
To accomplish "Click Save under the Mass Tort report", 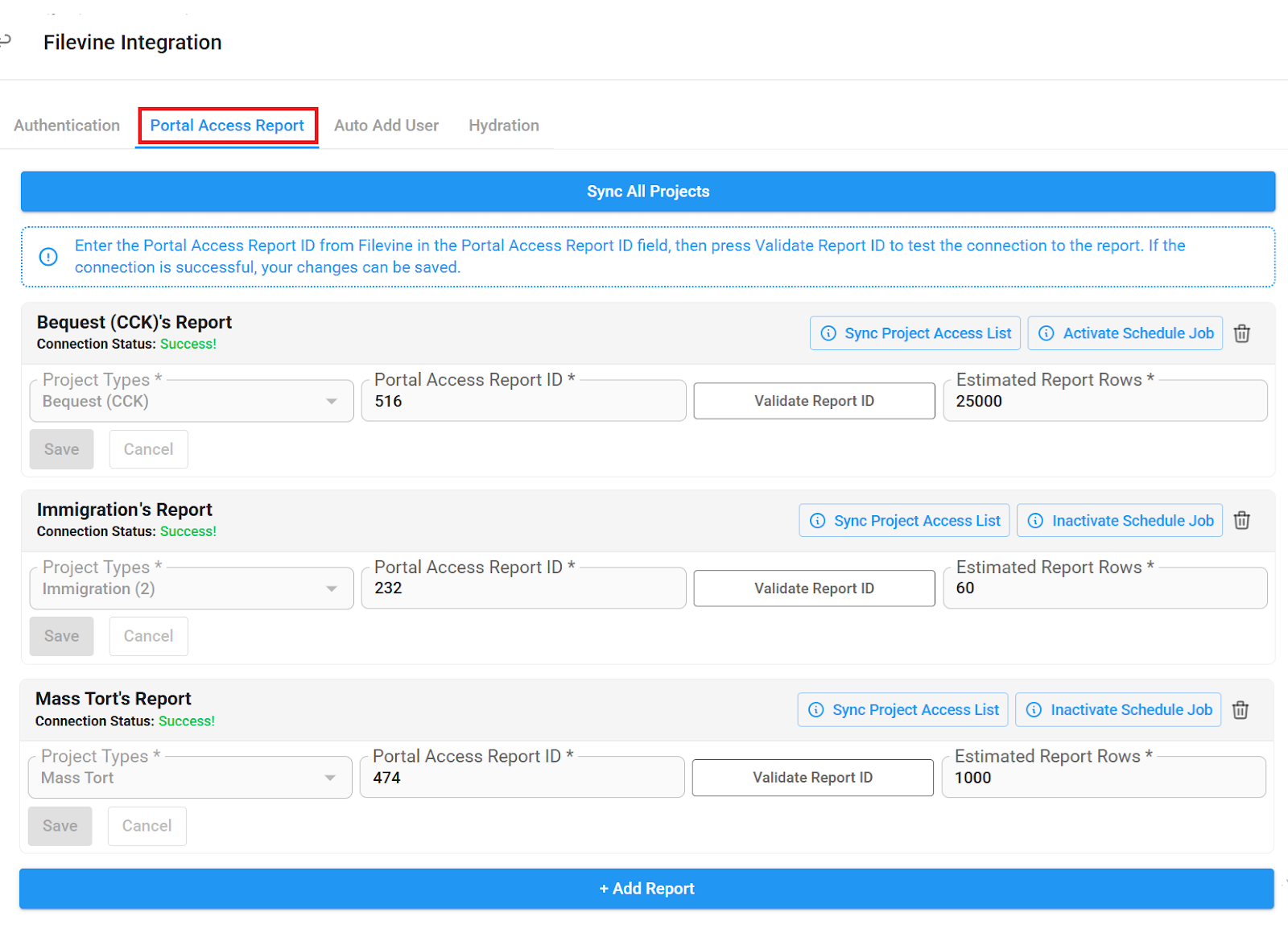I will tap(60, 826).
